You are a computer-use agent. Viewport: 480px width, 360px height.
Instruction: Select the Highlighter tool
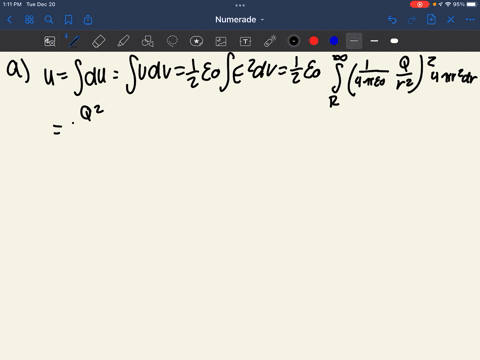(x=123, y=41)
